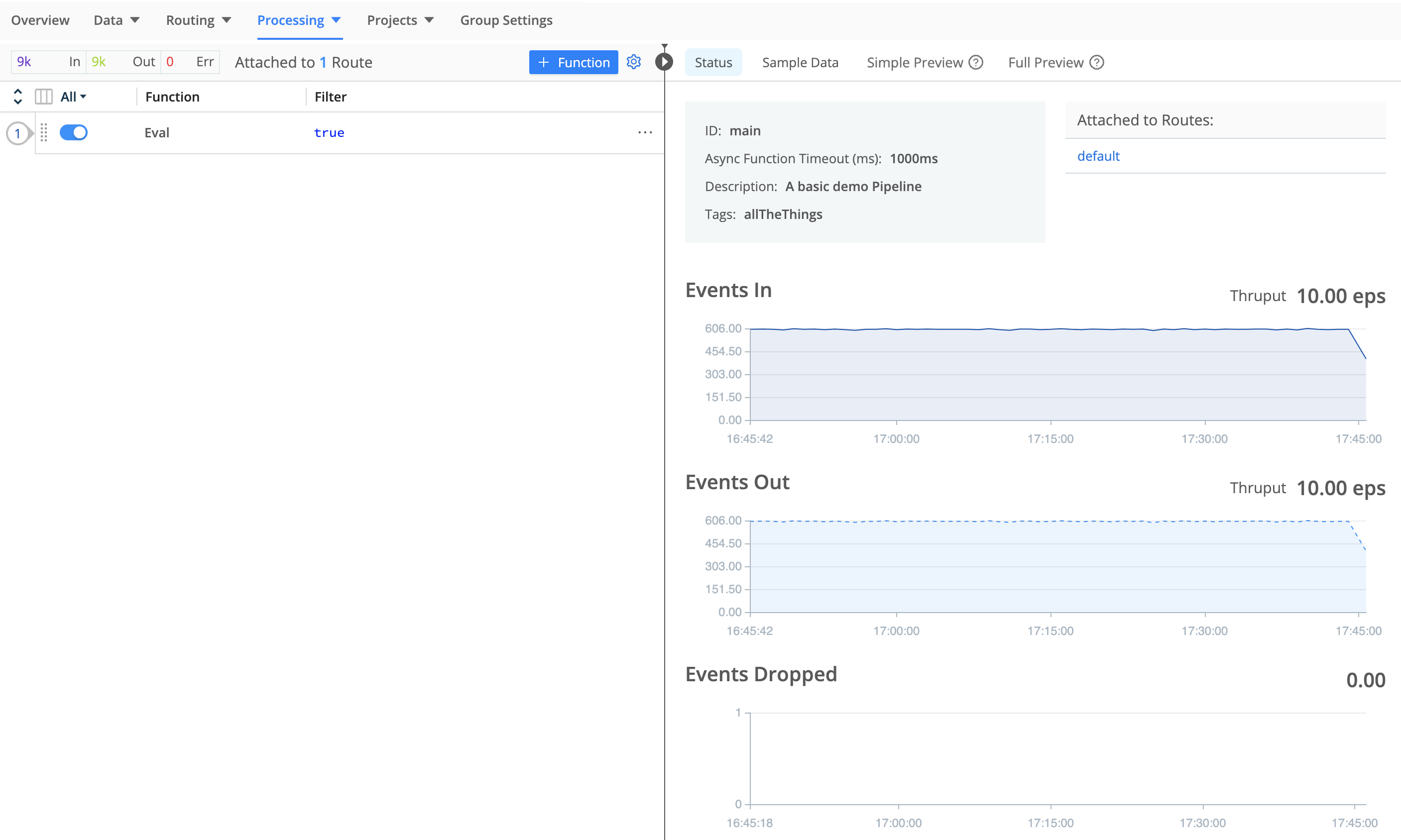
Task: Click the 9k In events counter
Action: click(48, 62)
